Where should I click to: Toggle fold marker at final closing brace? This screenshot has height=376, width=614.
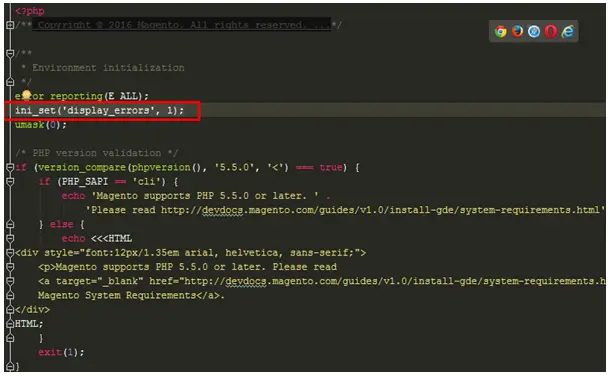tap(10, 367)
